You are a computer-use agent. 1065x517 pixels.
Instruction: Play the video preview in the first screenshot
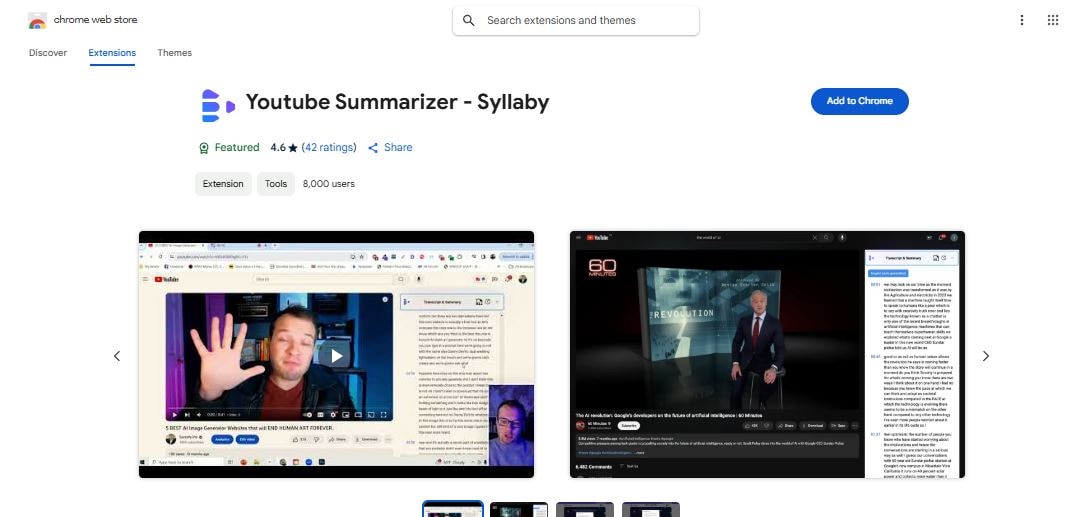[336, 355]
